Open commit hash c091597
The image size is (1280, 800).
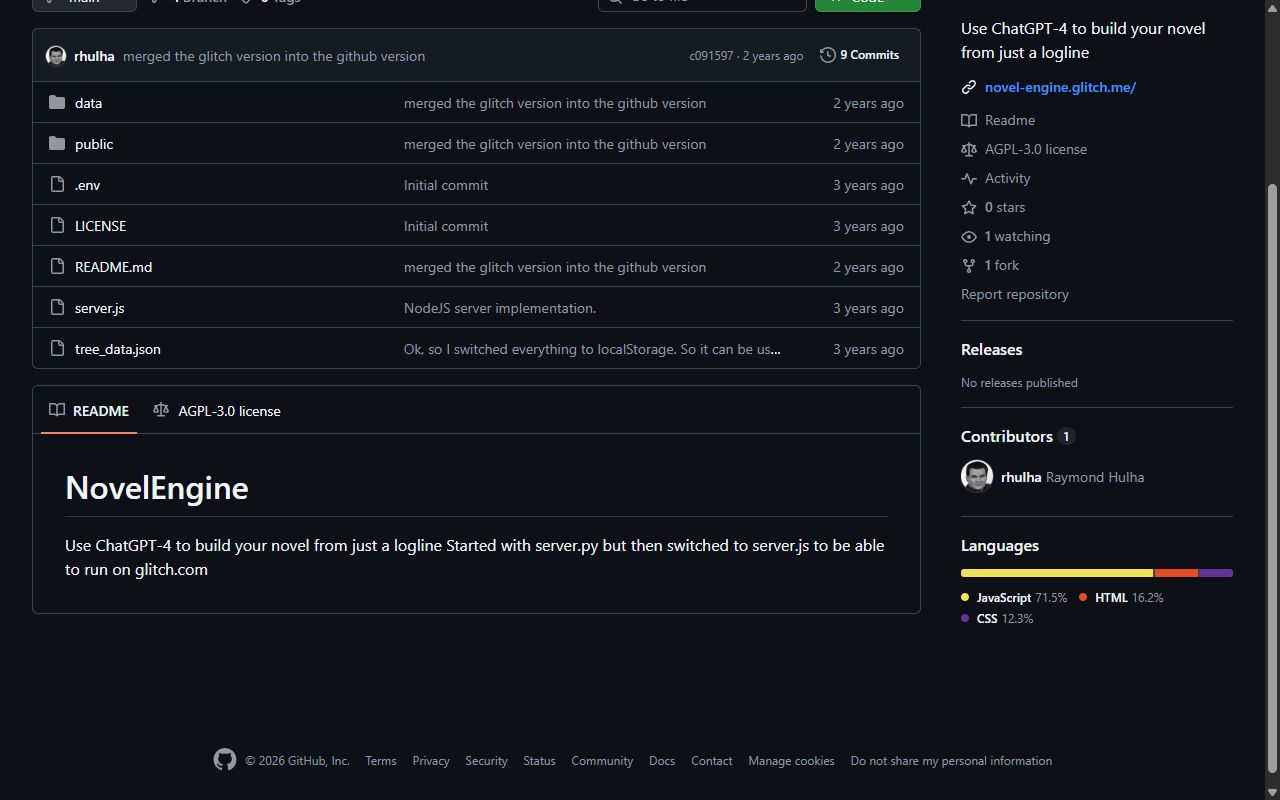[711, 56]
